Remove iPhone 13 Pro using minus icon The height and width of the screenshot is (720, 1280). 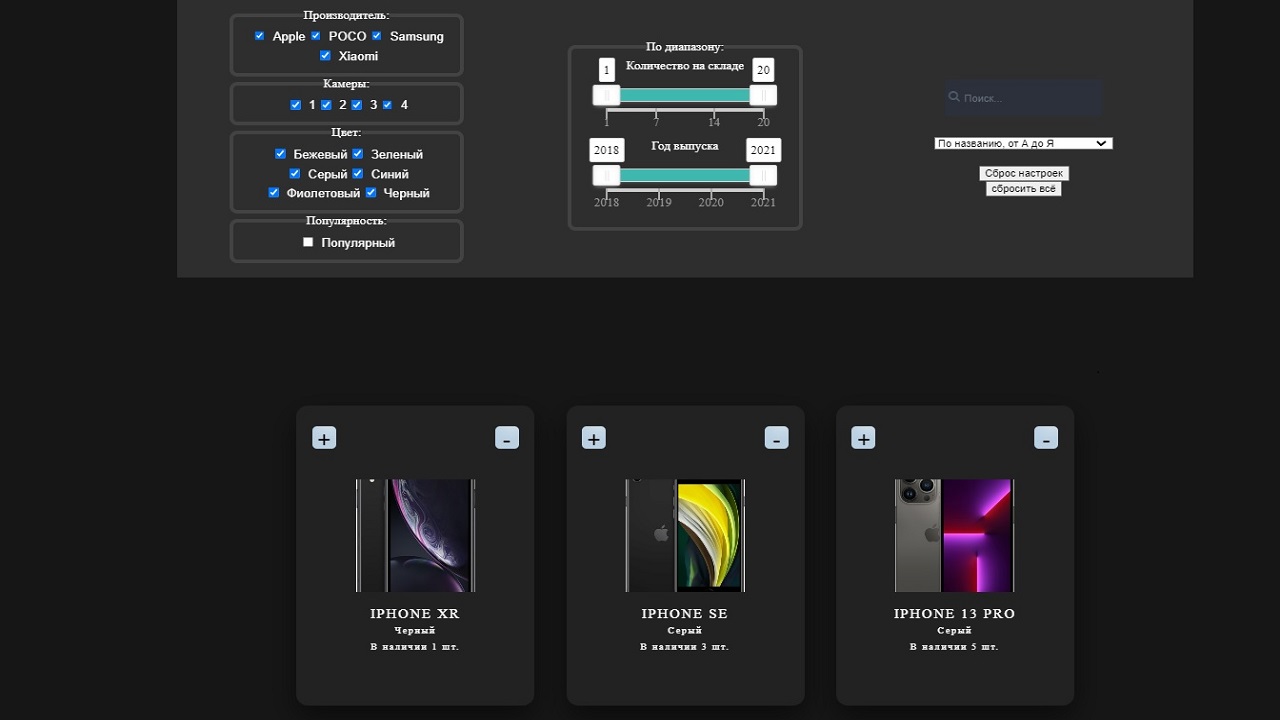(x=1046, y=438)
